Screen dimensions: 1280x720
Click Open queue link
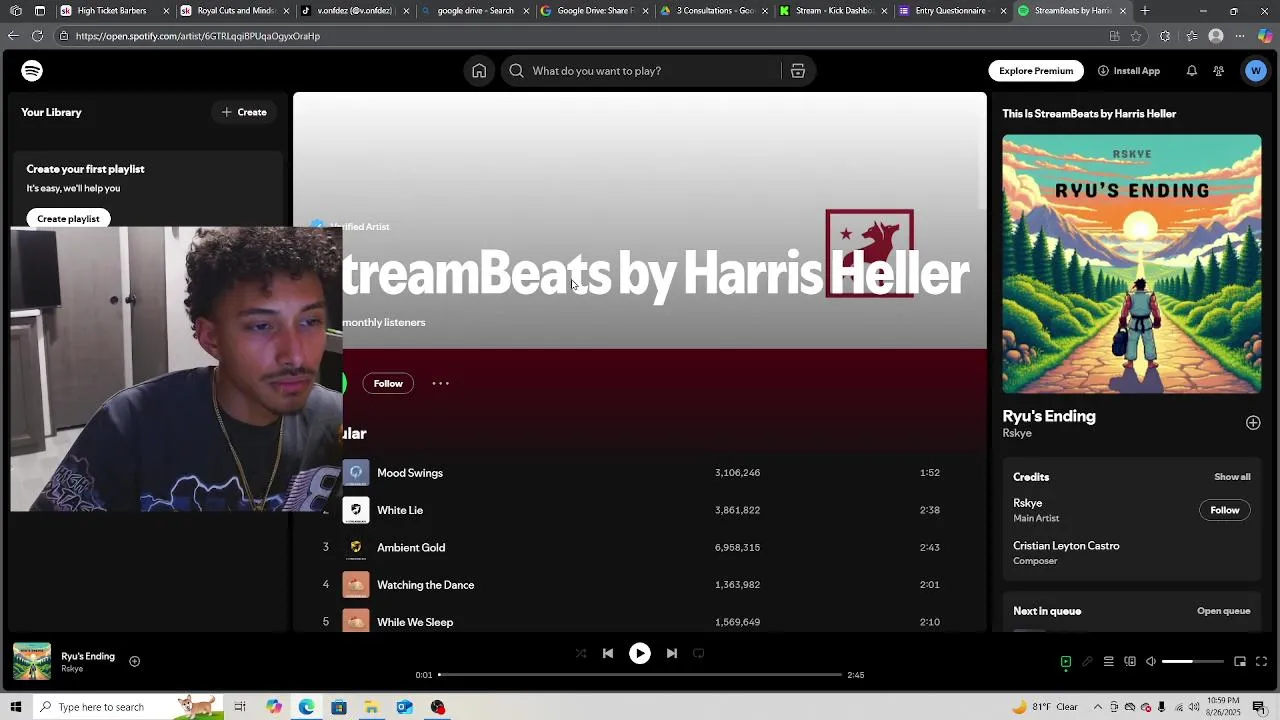click(1223, 611)
